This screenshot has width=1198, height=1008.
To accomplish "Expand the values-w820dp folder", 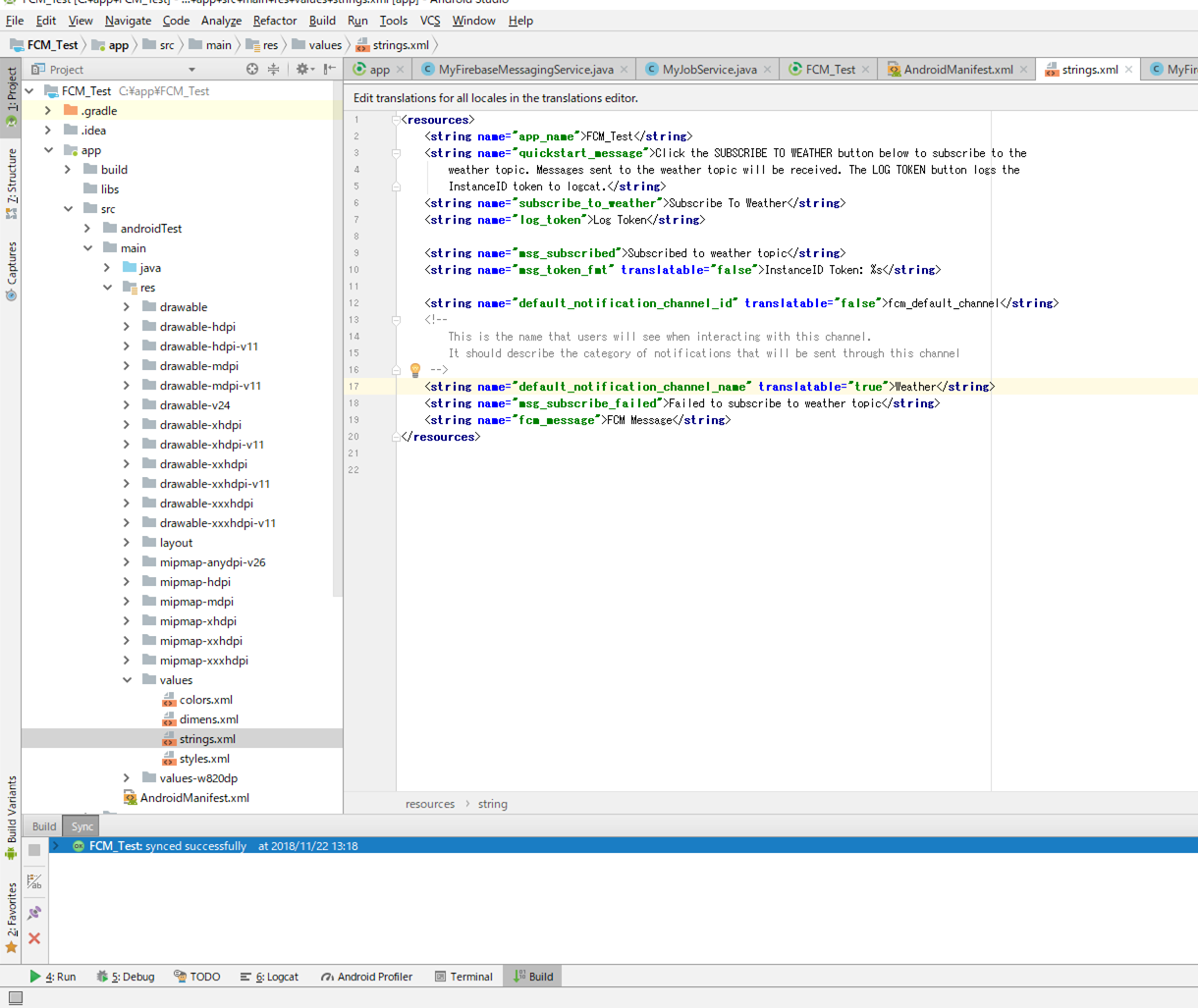I will click(127, 778).
